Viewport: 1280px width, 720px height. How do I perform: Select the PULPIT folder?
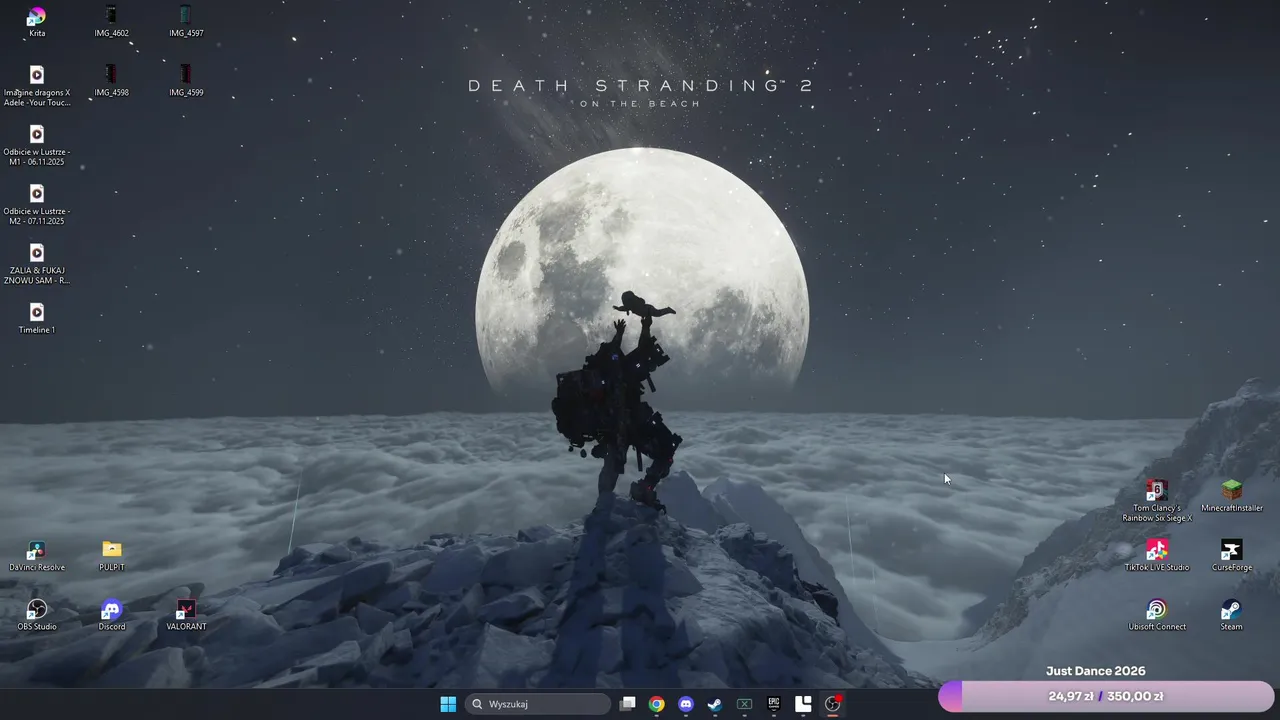pos(112,556)
